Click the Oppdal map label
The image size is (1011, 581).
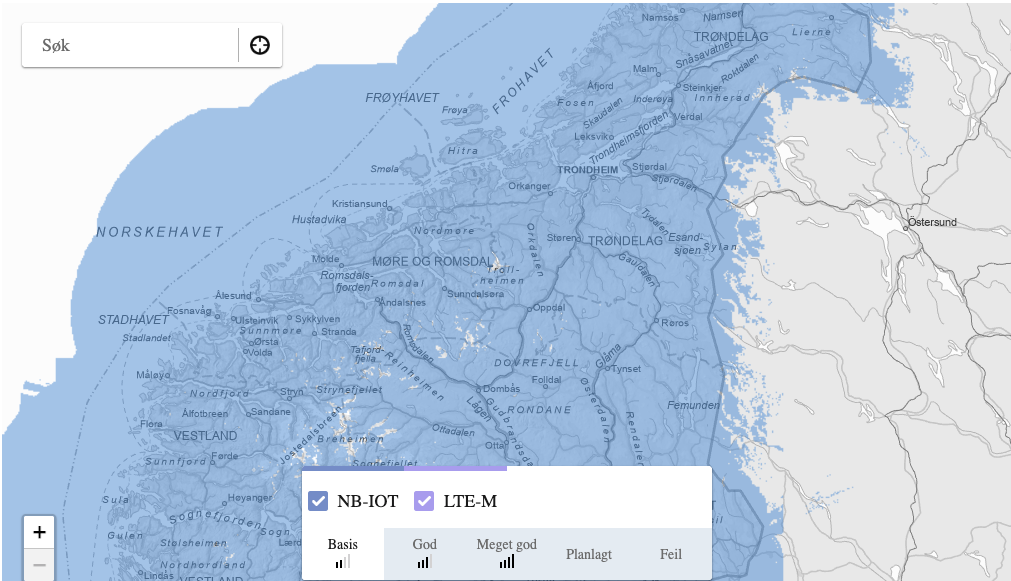click(549, 308)
